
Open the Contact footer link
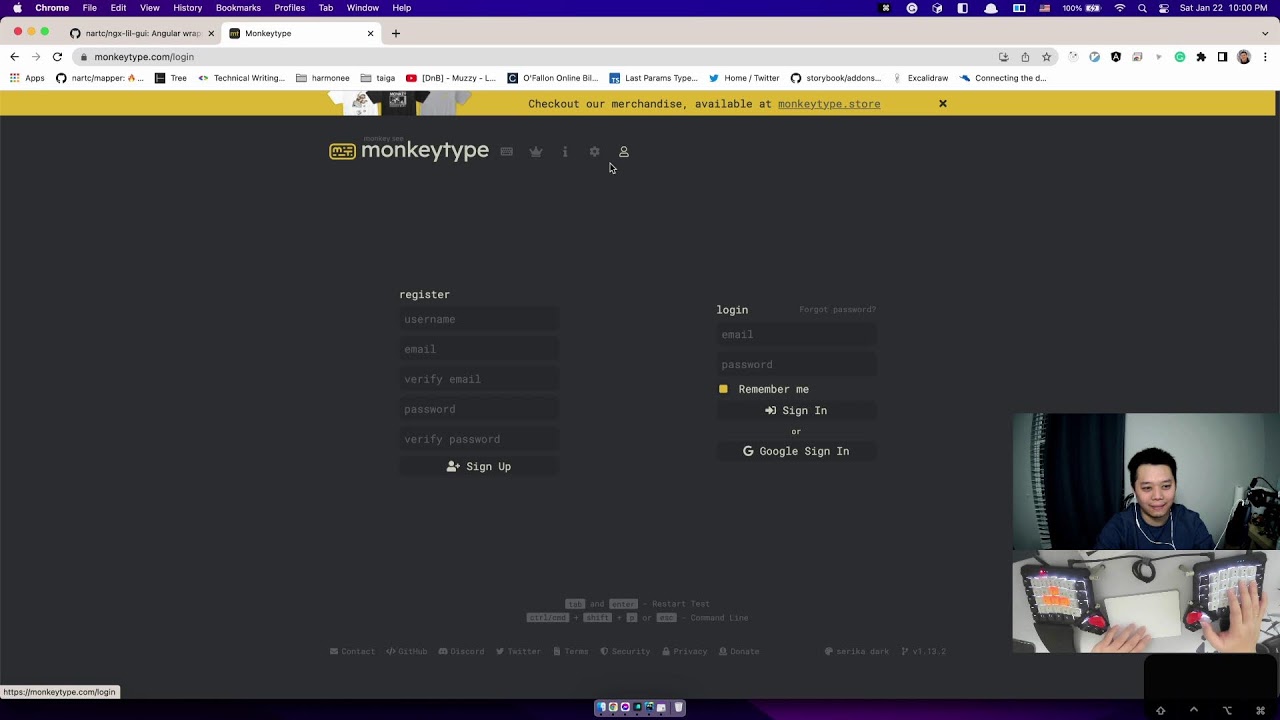coord(352,651)
